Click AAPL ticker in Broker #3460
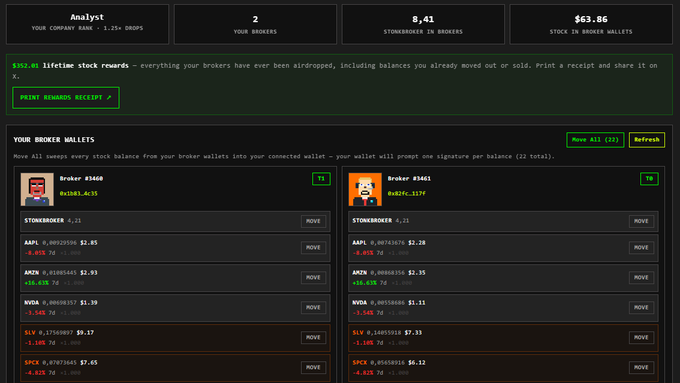Viewport: 680px width, 383px height. (31, 242)
